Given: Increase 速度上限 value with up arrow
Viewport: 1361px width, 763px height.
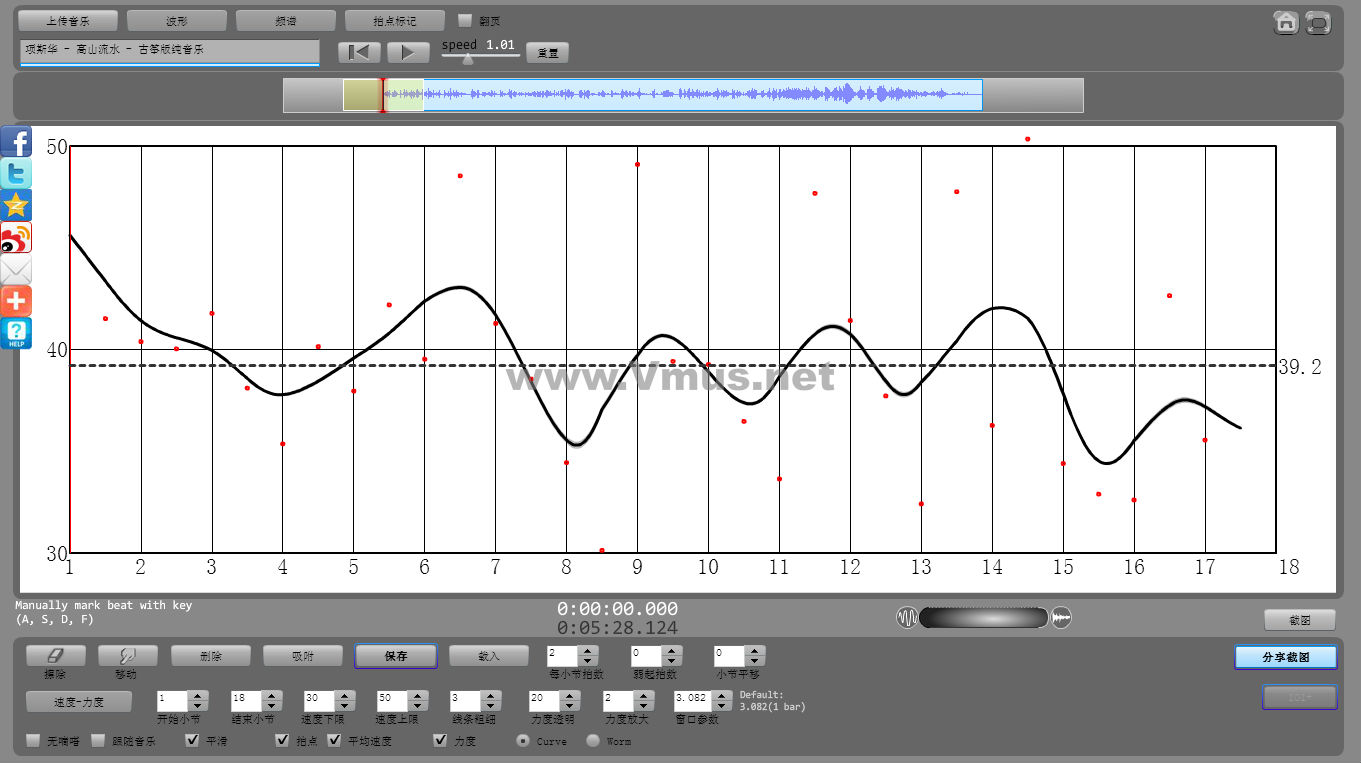Looking at the screenshot, I should coord(417,696).
